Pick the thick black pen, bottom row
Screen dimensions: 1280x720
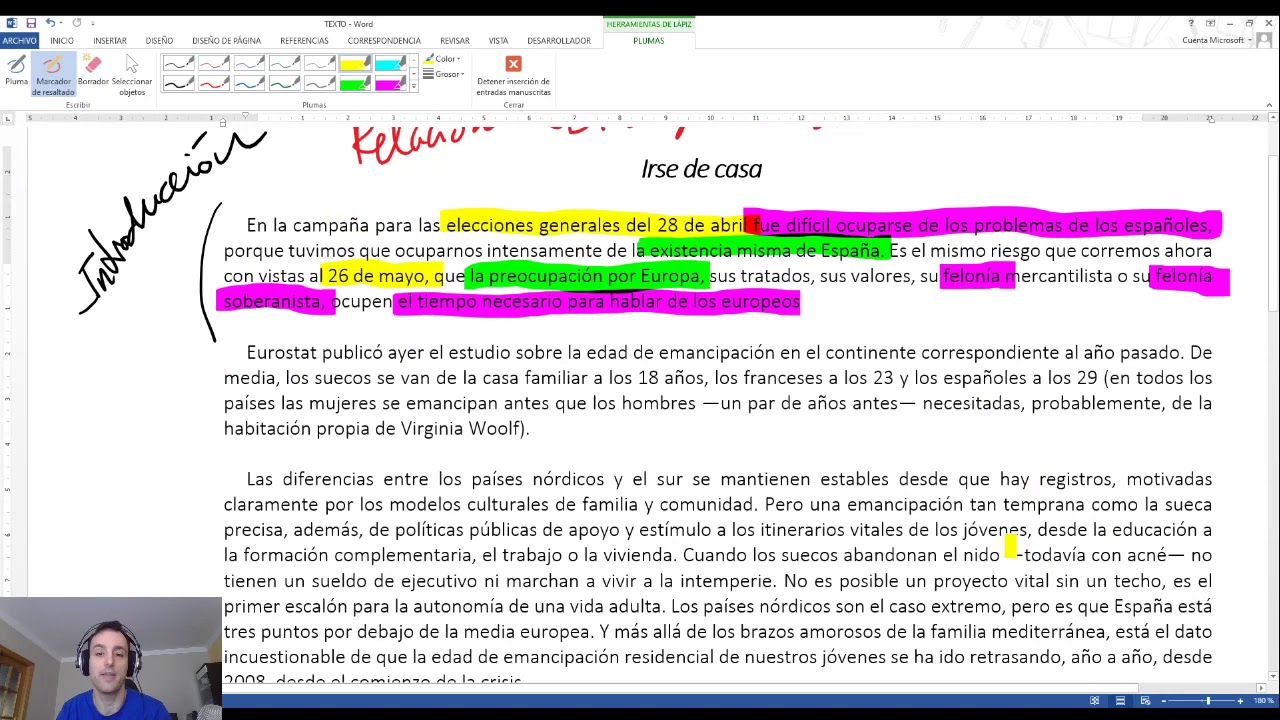[x=179, y=84]
